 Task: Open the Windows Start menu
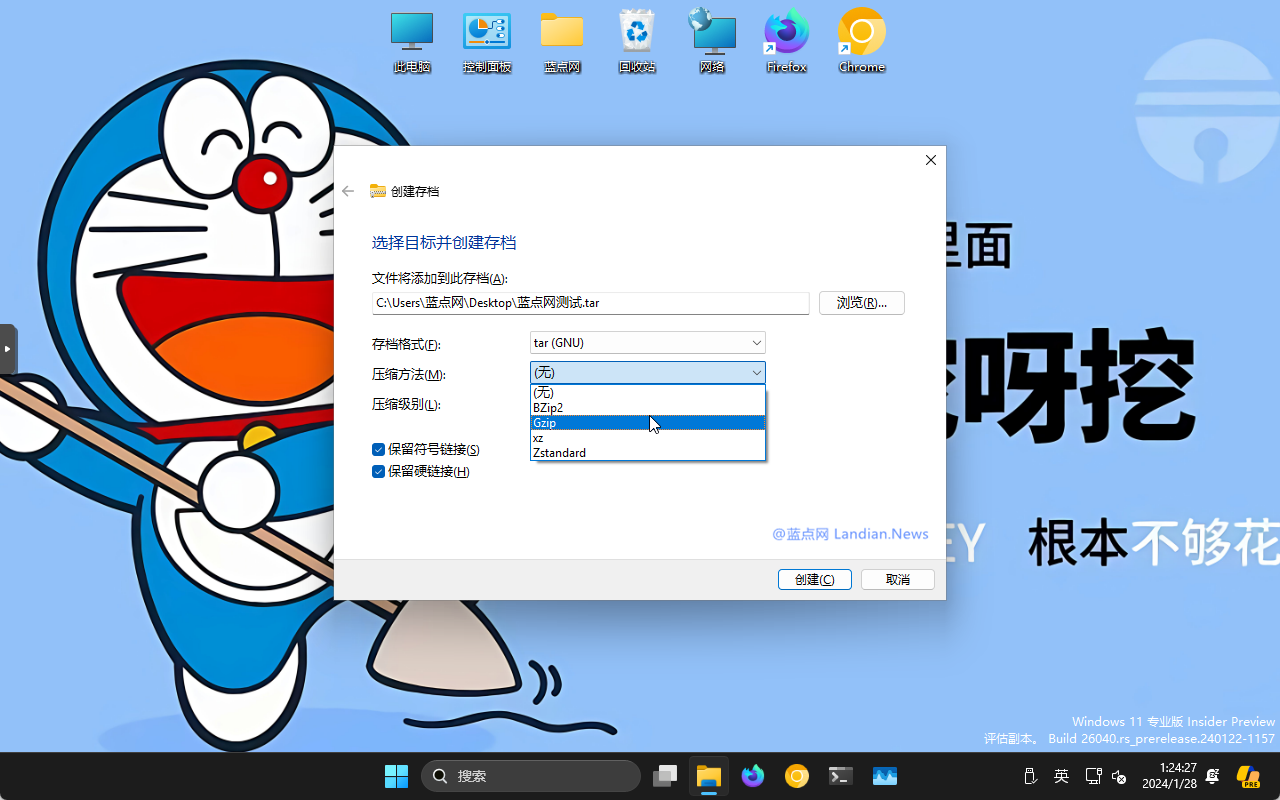click(x=396, y=776)
